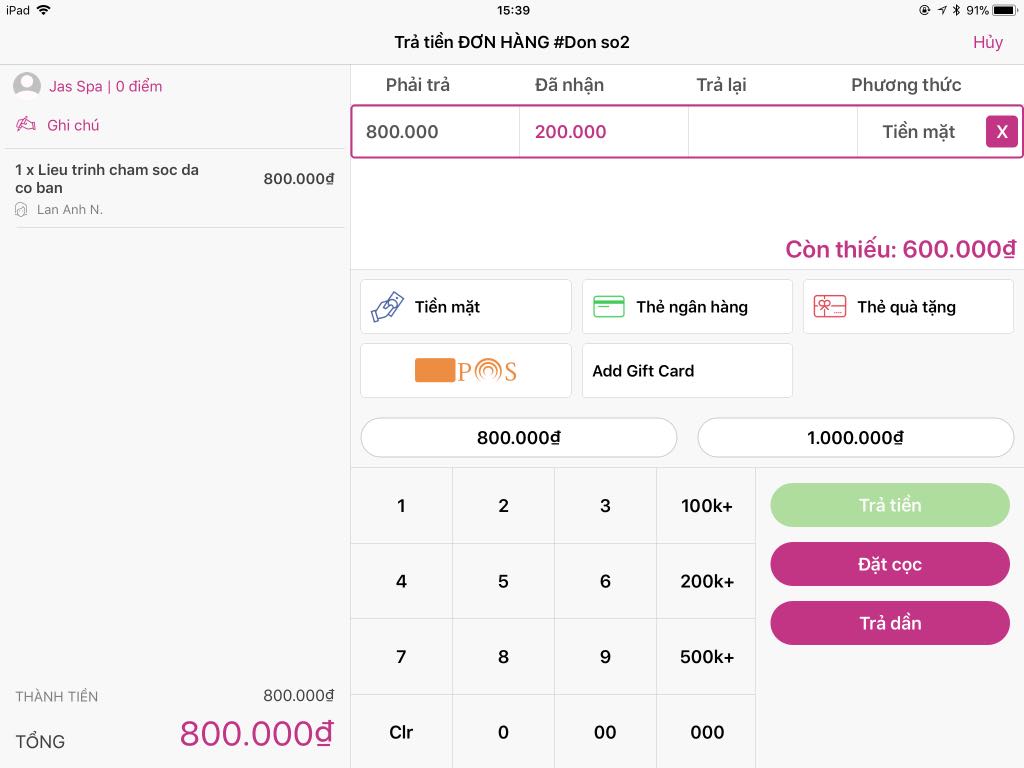
Task: Select the cash icon for Tiền mặt
Action: 387,307
